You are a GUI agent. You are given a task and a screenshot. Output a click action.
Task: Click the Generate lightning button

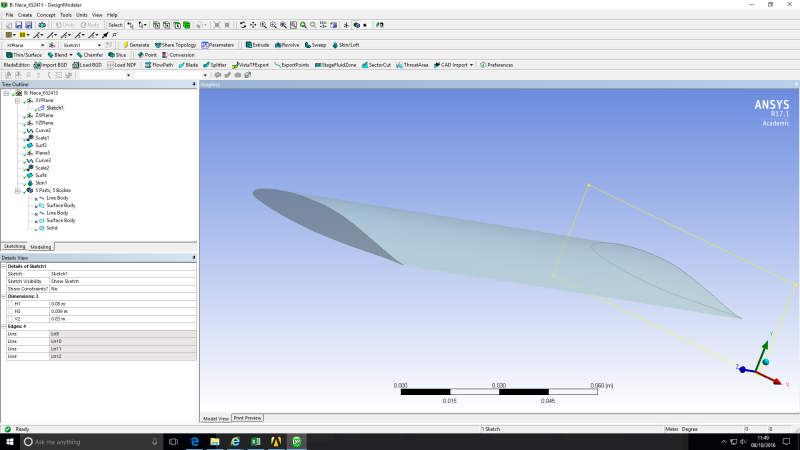click(x=136, y=45)
